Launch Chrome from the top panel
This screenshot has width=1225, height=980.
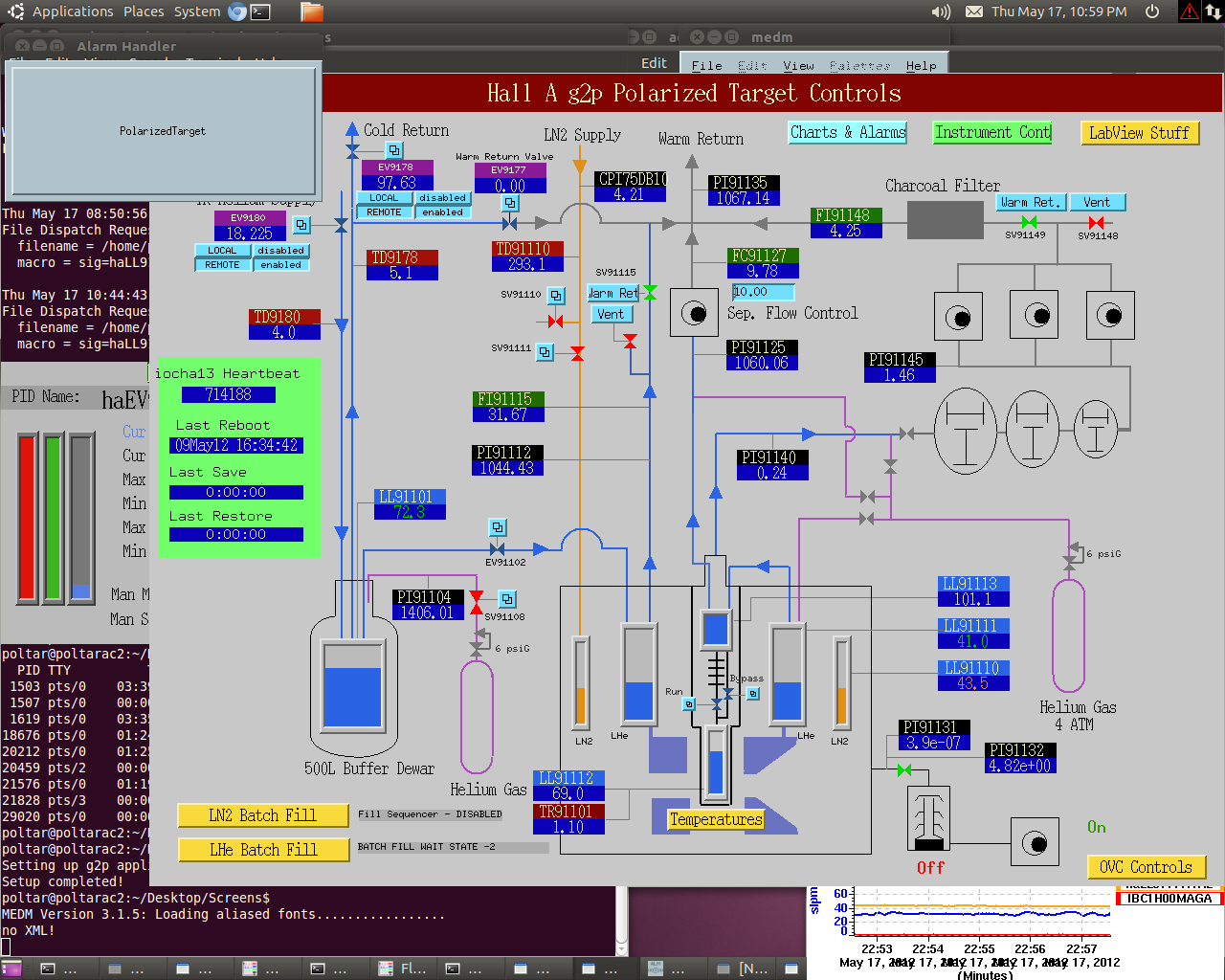point(237,11)
